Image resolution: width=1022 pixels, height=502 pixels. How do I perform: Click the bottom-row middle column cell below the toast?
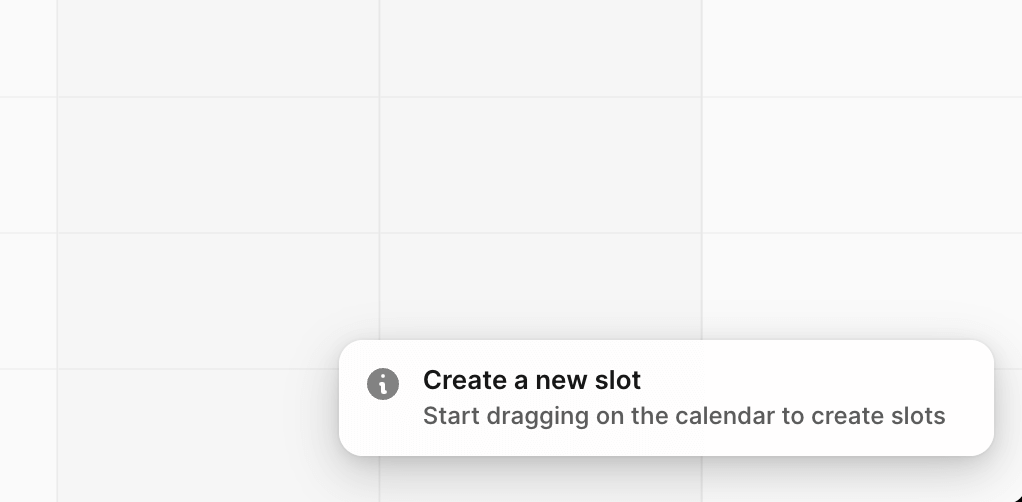[x=540, y=479]
